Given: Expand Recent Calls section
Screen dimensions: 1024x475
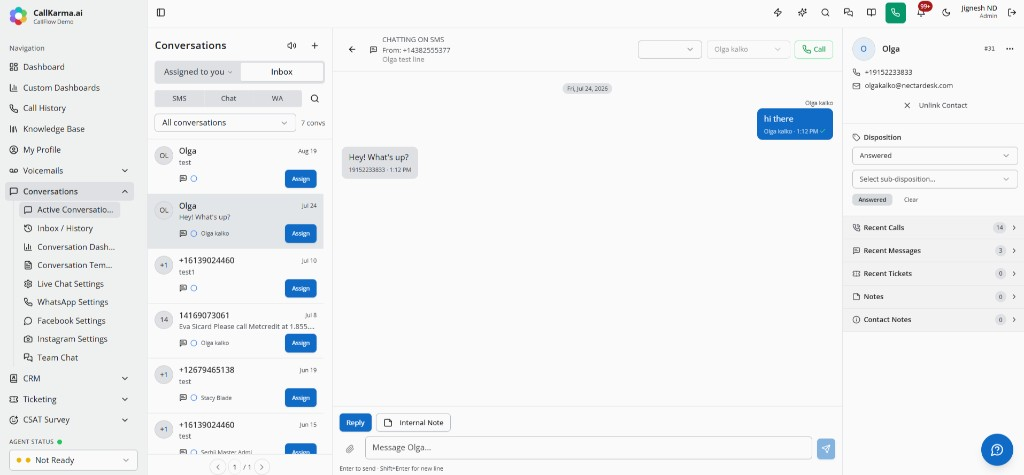Looking at the screenshot, I should [x=935, y=228].
